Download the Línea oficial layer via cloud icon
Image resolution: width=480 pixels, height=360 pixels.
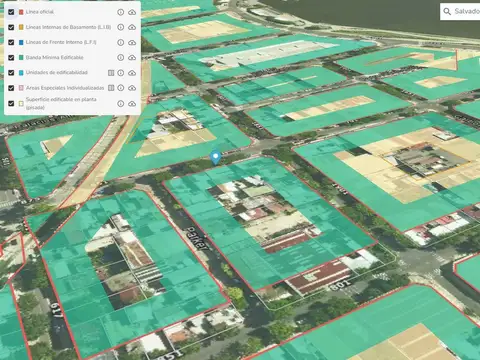pyautogui.click(x=132, y=12)
